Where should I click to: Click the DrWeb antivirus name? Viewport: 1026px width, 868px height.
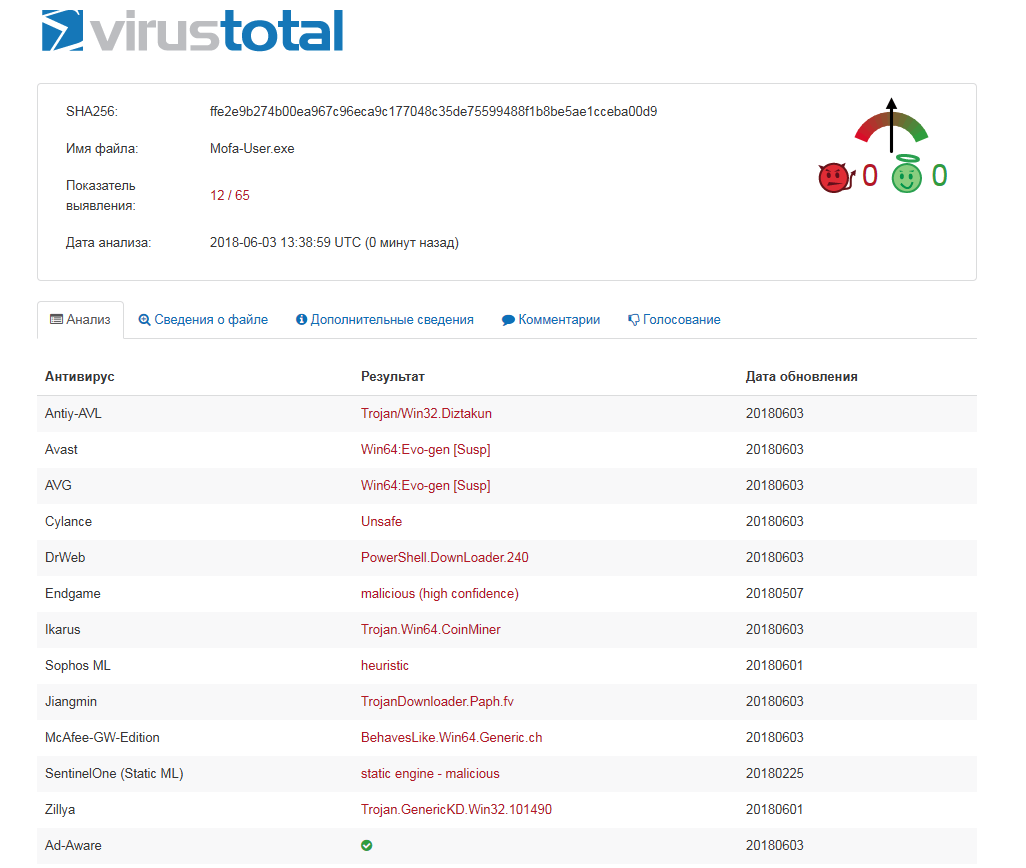click(65, 557)
